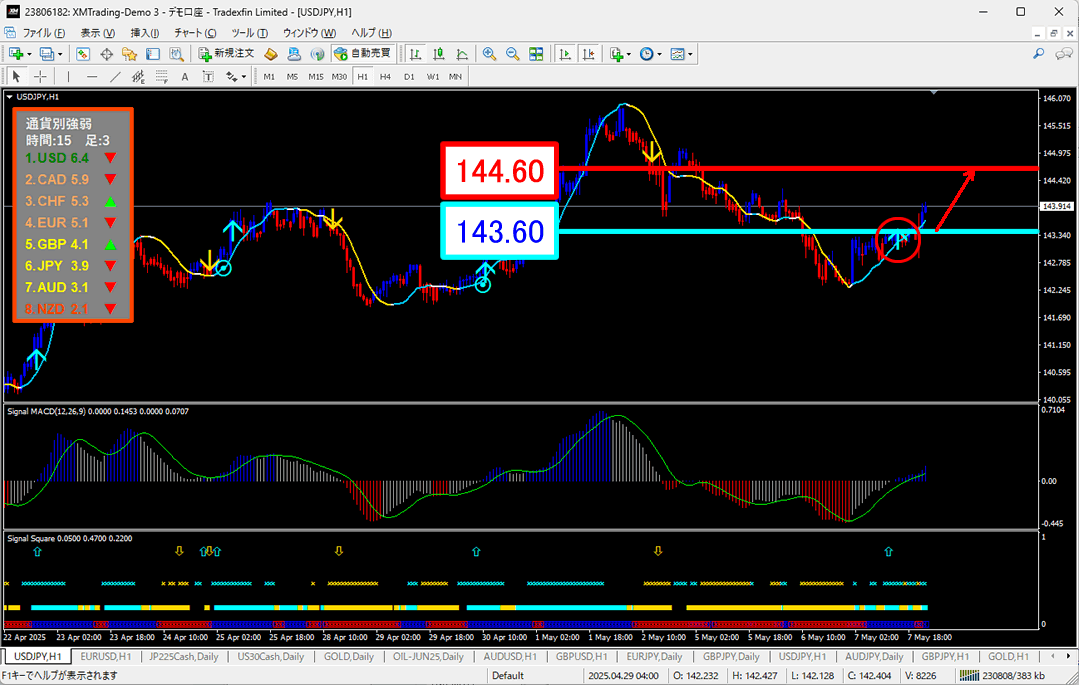Switch to OIL-JUN25,Daily chart tab

tap(428, 656)
